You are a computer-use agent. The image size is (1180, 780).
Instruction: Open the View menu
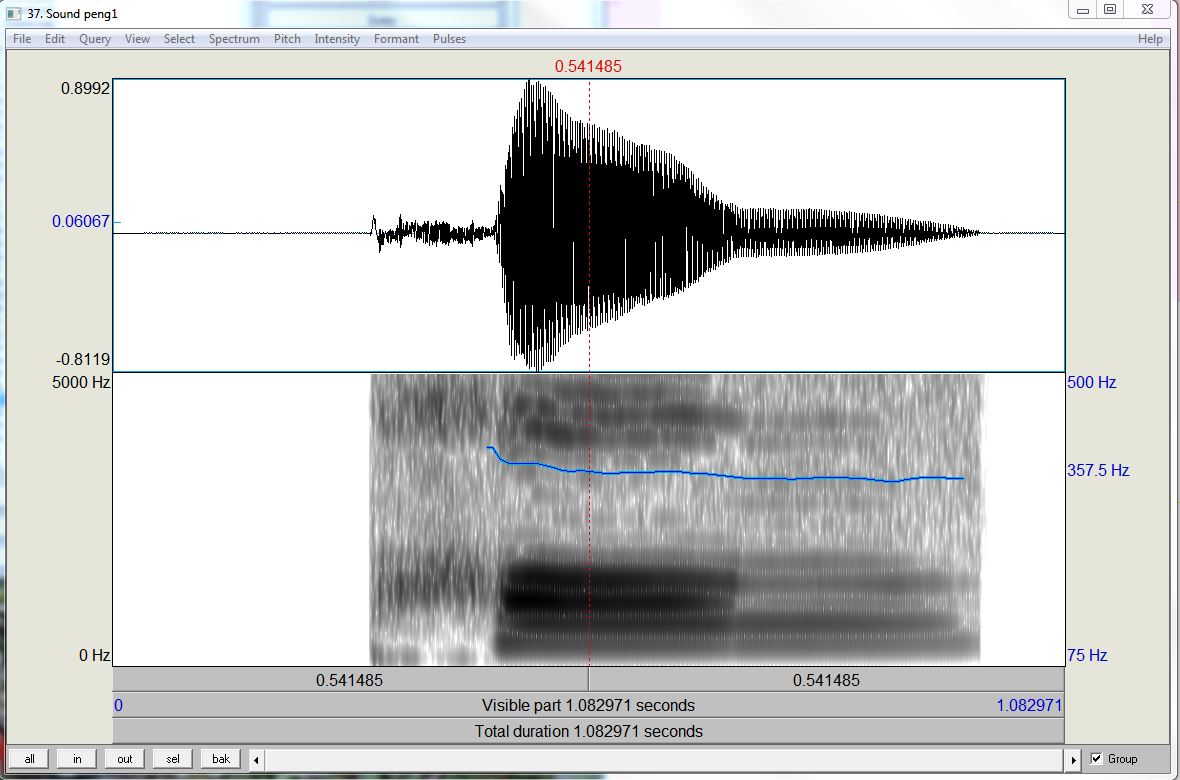point(137,39)
